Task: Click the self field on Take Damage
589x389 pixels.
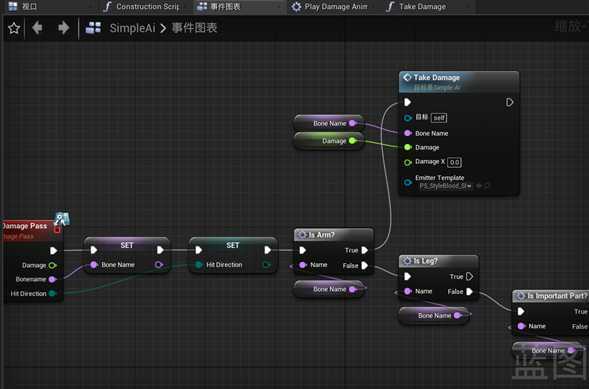Action: pos(439,118)
